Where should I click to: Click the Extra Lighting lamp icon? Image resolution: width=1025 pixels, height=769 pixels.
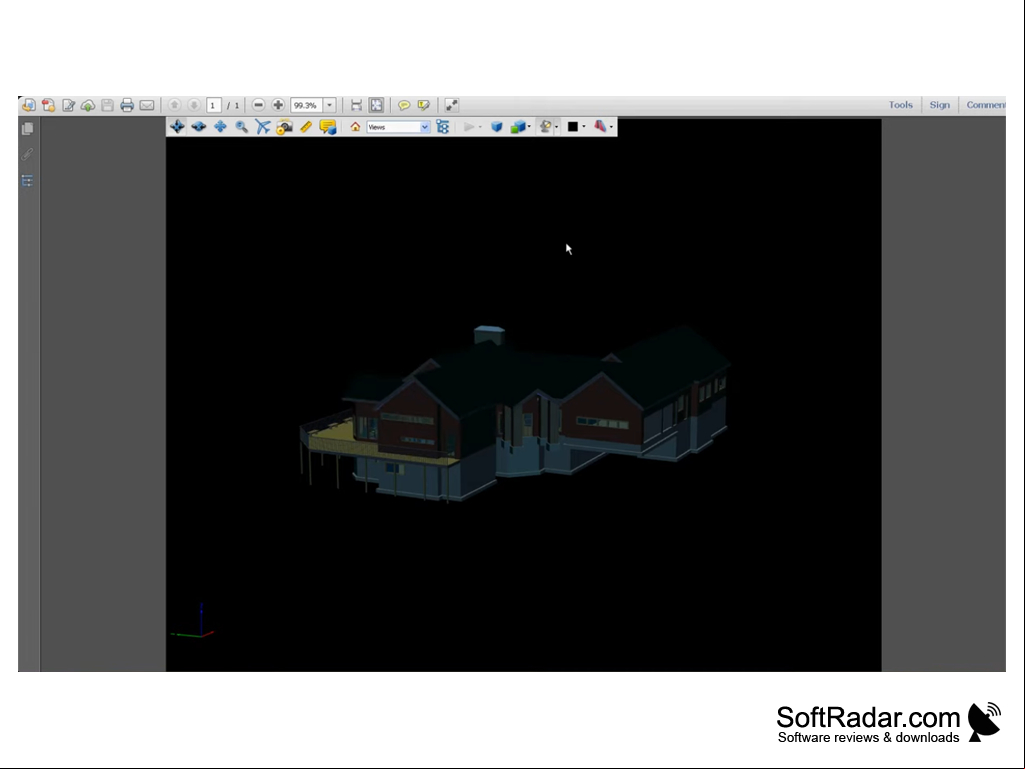(x=545, y=127)
